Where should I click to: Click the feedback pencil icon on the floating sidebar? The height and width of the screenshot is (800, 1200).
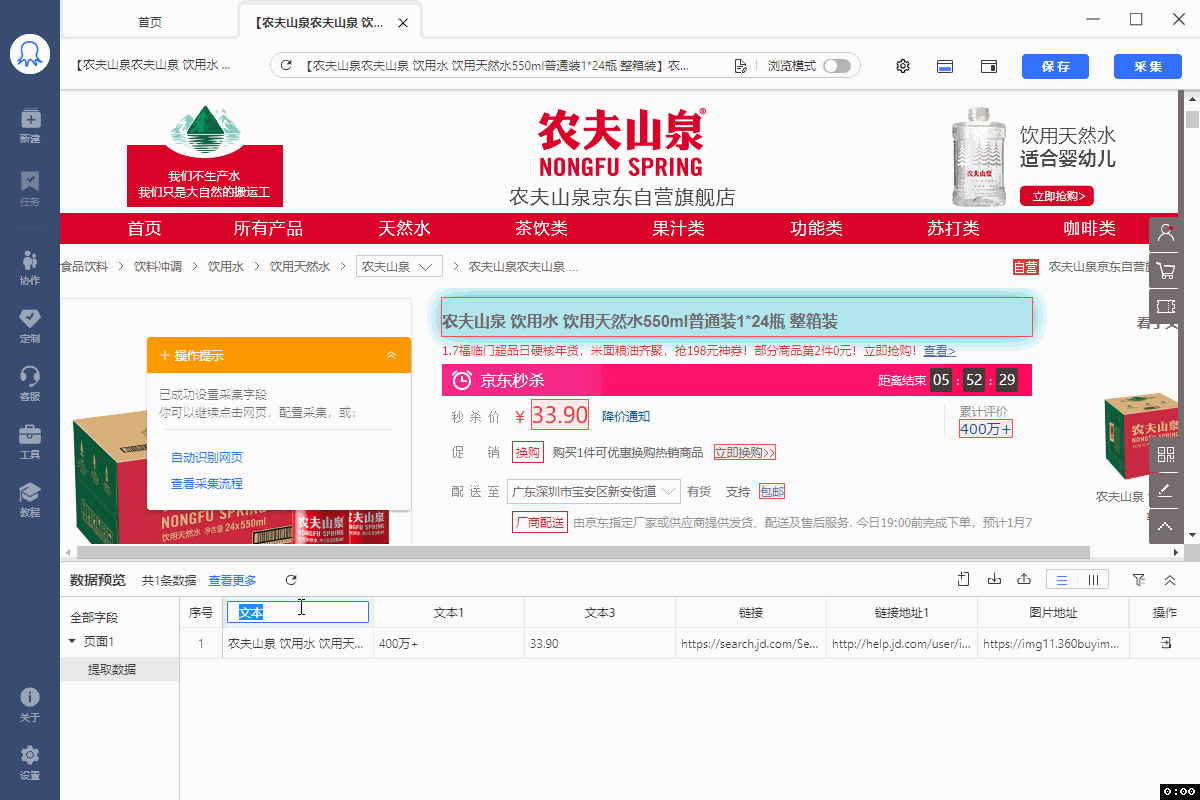pyautogui.click(x=1166, y=490)
